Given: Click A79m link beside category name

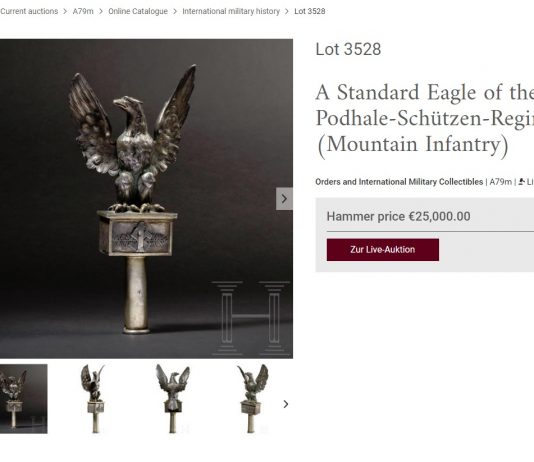Looking at the screenshot, I should tap(501, 182).
